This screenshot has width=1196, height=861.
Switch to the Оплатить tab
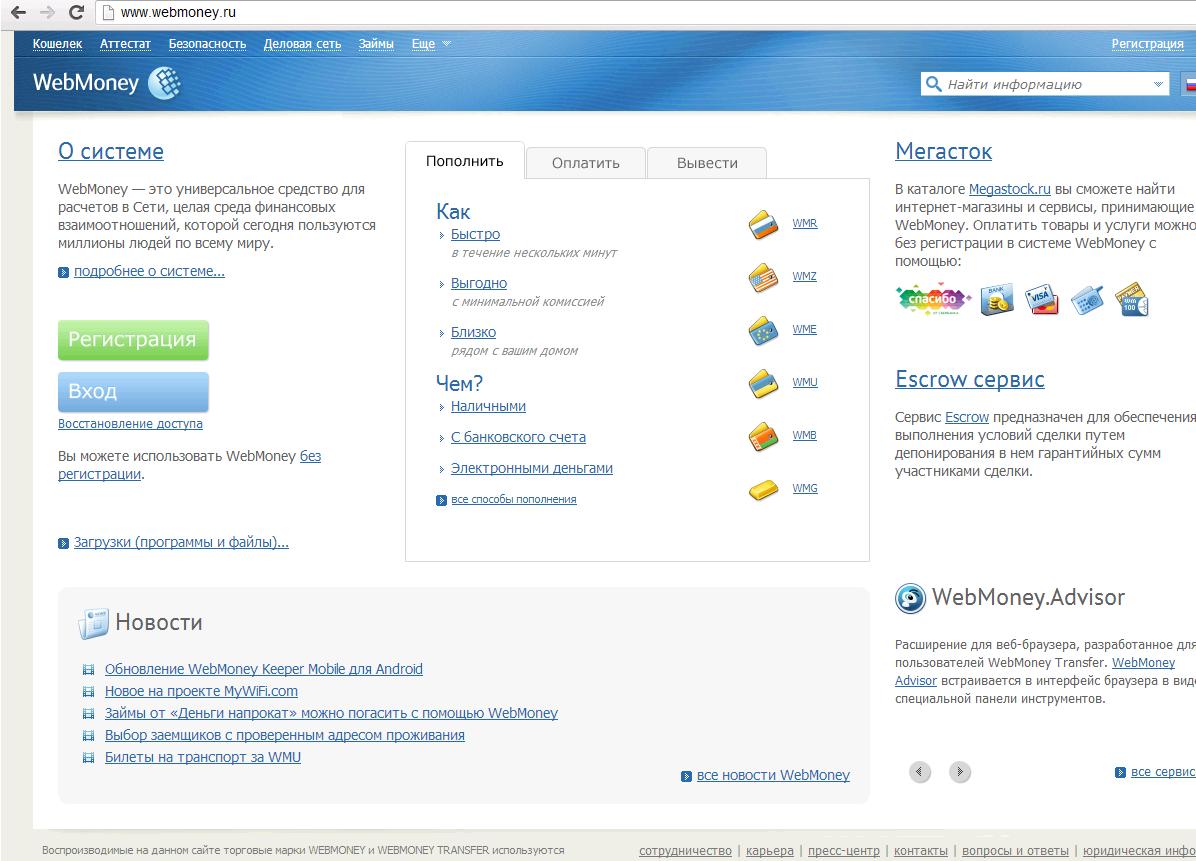[586, 163]
